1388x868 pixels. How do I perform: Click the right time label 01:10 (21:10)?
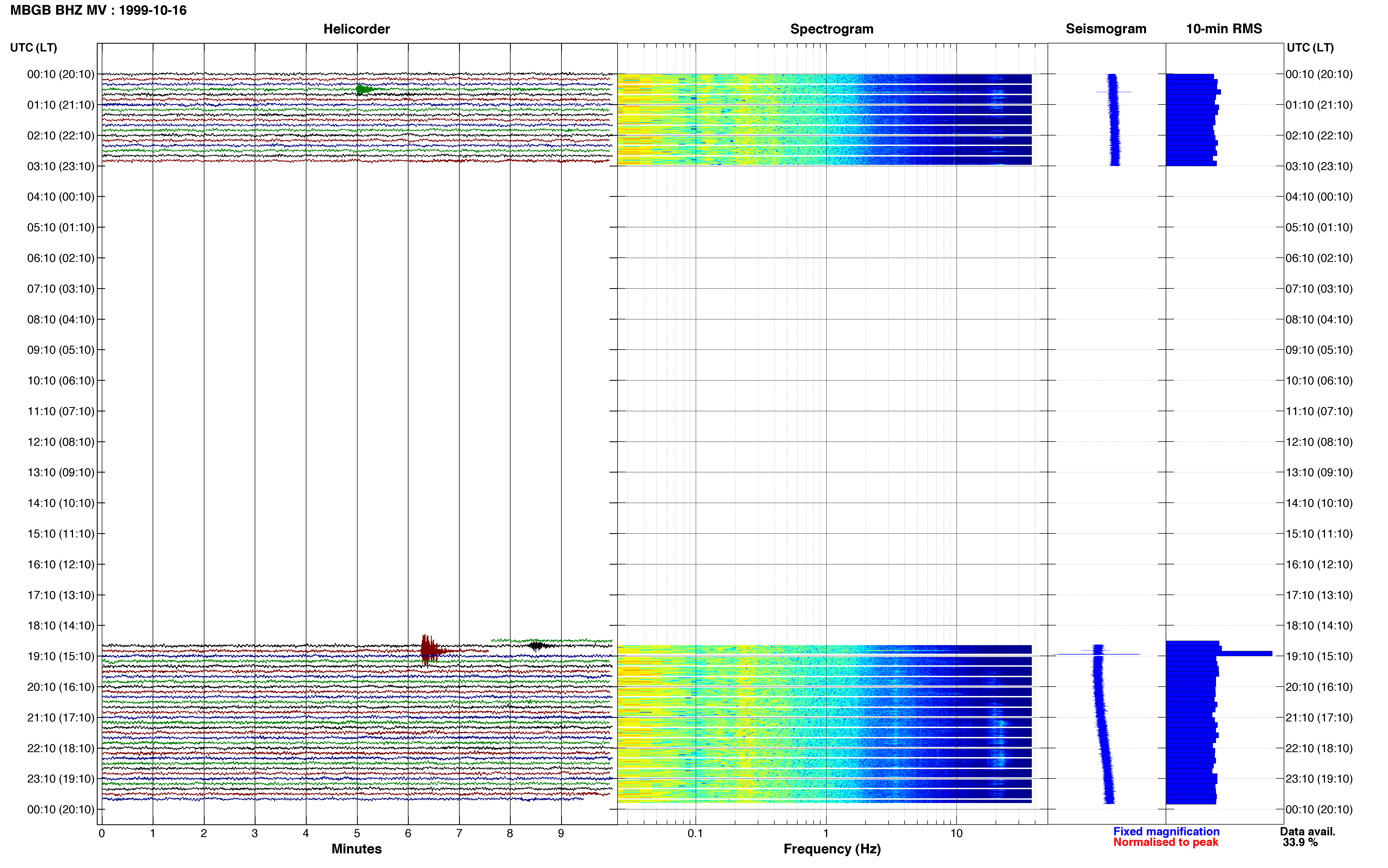(x=1319, y=105)
